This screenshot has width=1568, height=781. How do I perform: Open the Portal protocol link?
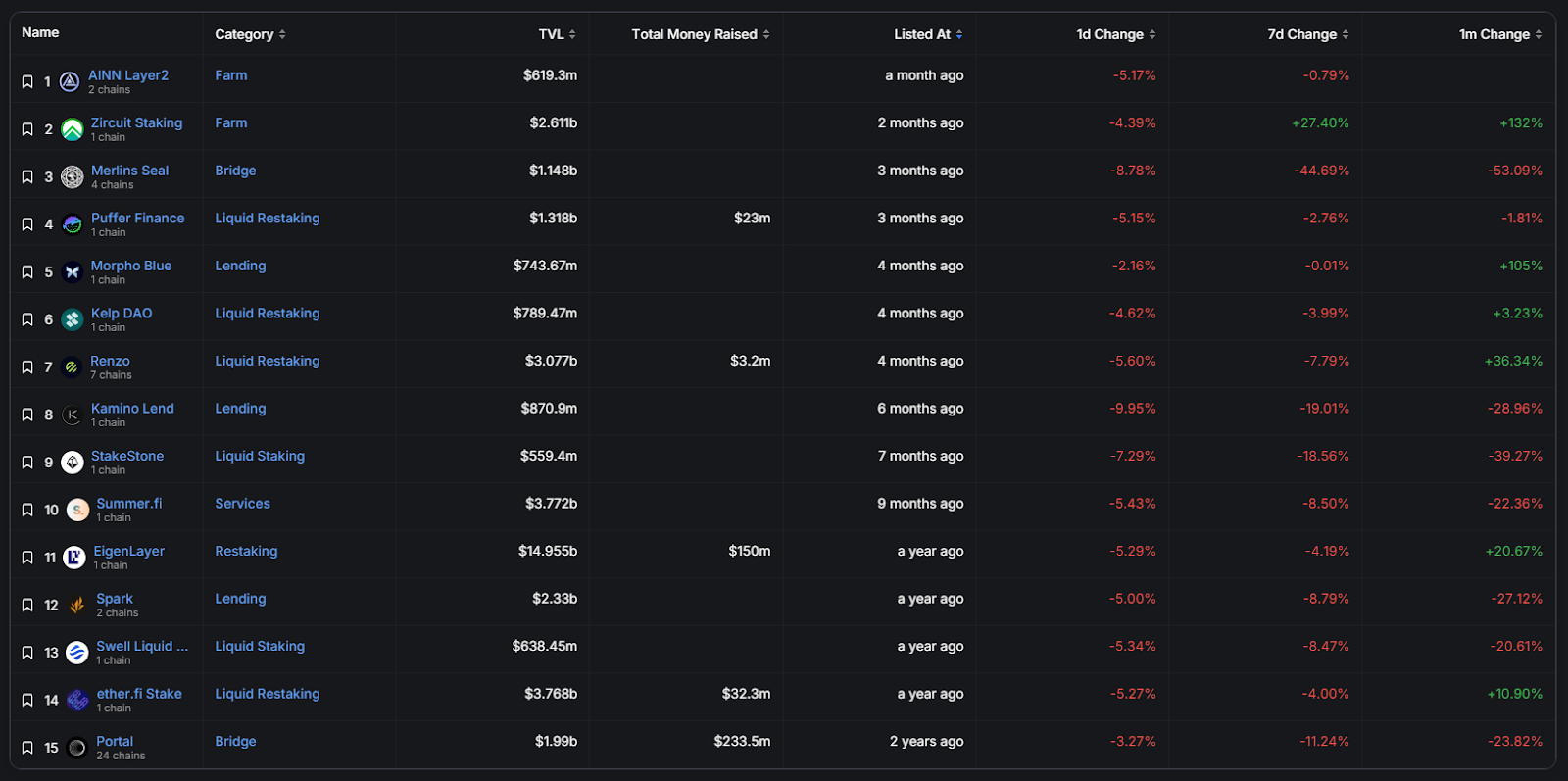click(115, 742)
